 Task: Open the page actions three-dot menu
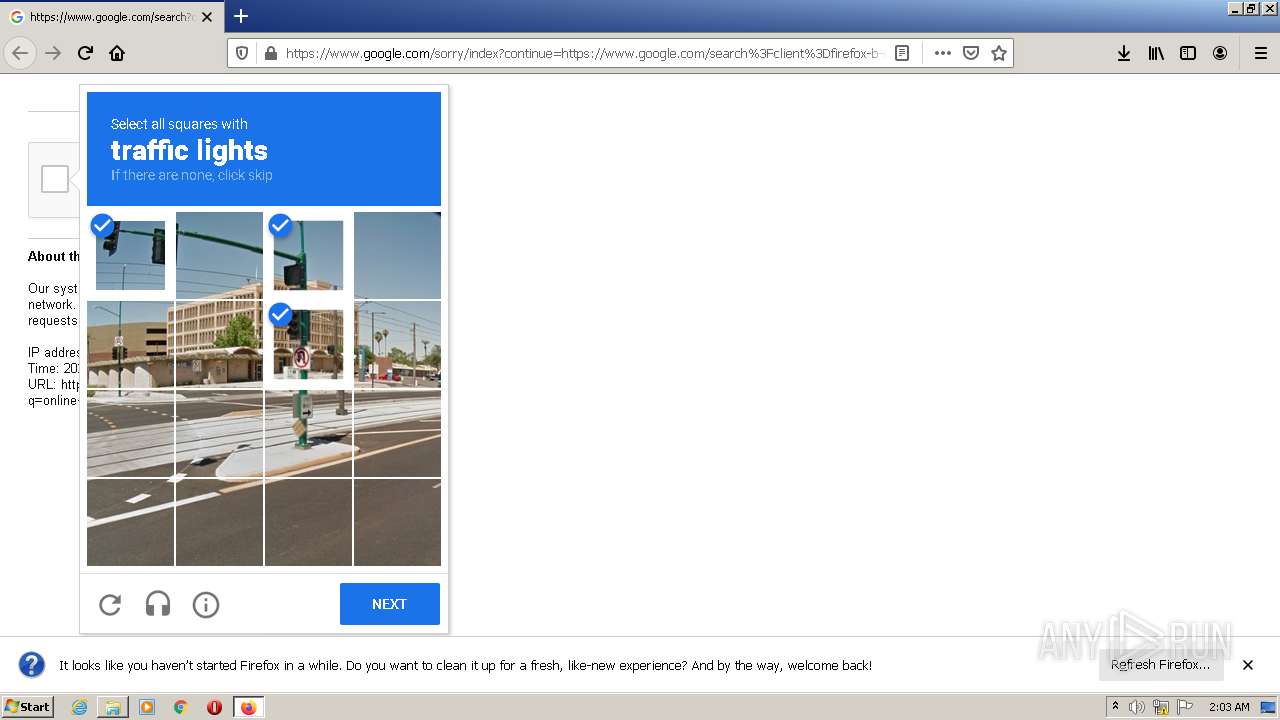point(942,53)
